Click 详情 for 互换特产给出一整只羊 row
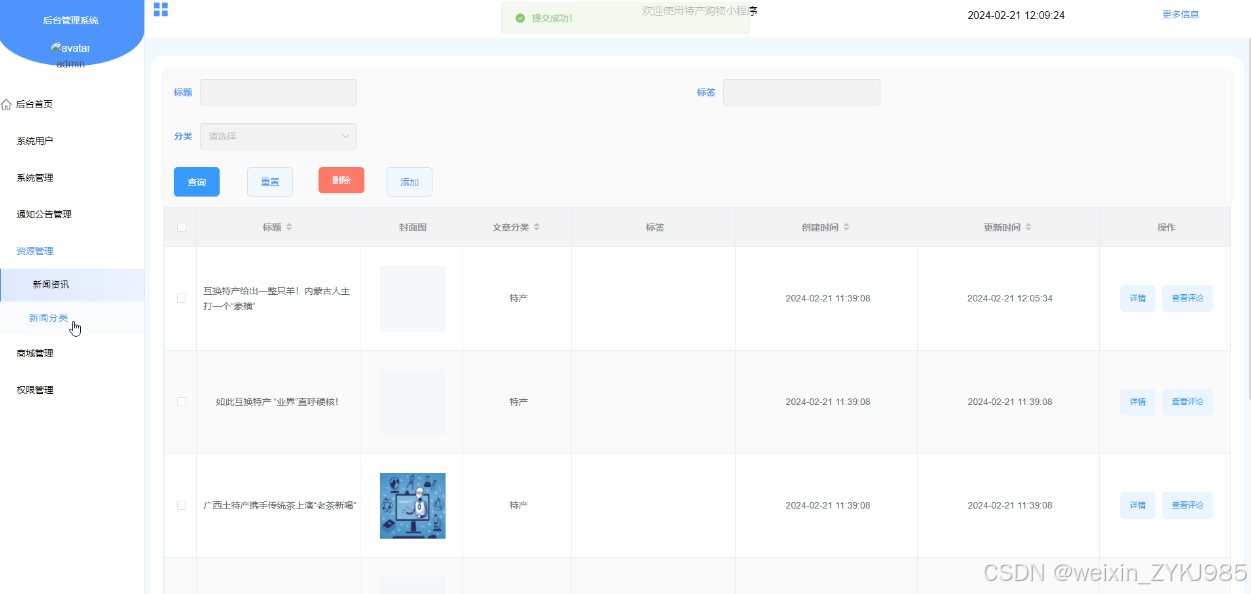This screenshot has width=1251, height=594. pyautogui.click(x=1138, y=298)
